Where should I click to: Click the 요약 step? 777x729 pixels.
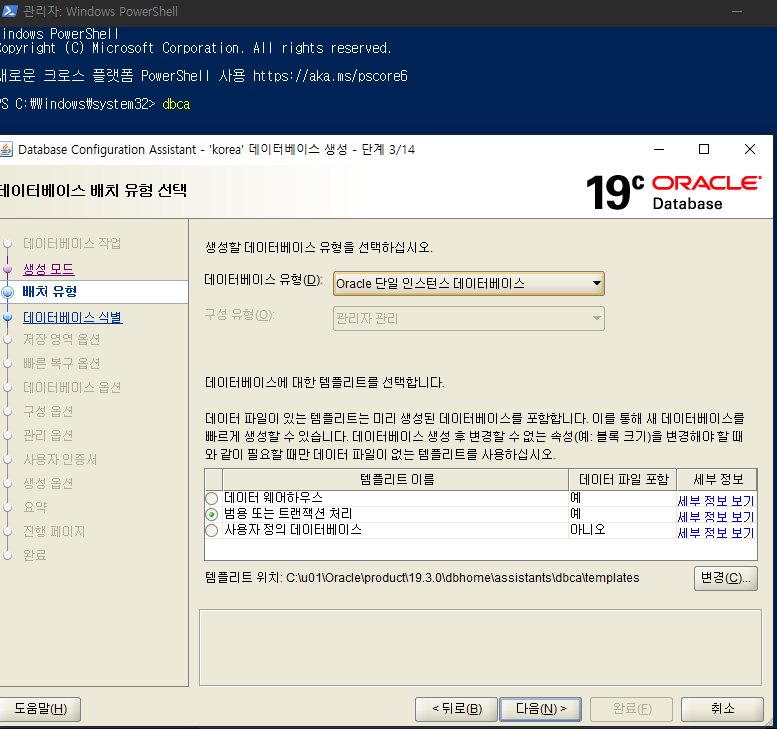tap(35, 507)
